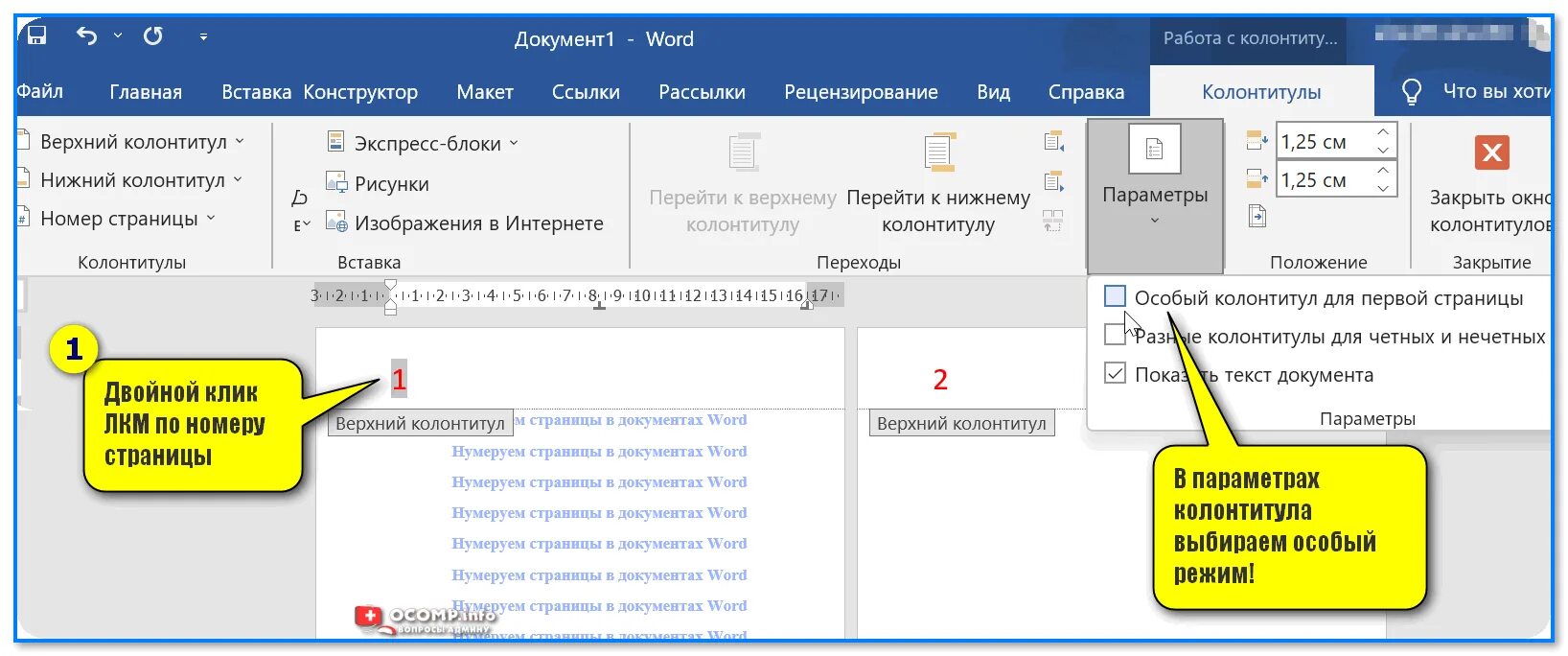Click the first-line indent marker on ruler
Screen dimensions: 1568x656
coord(390,286)
